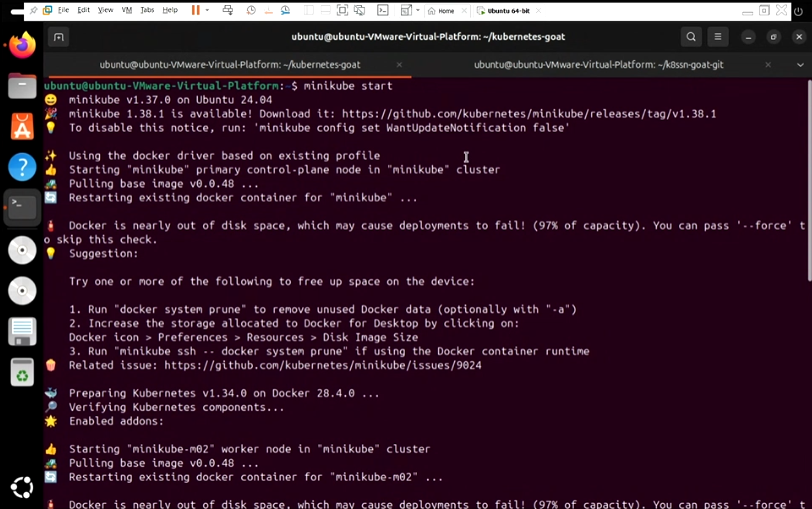Open the minikube v1.38.1 releases URL
Screen dimensions: 812x509
[x=529, y=114]
